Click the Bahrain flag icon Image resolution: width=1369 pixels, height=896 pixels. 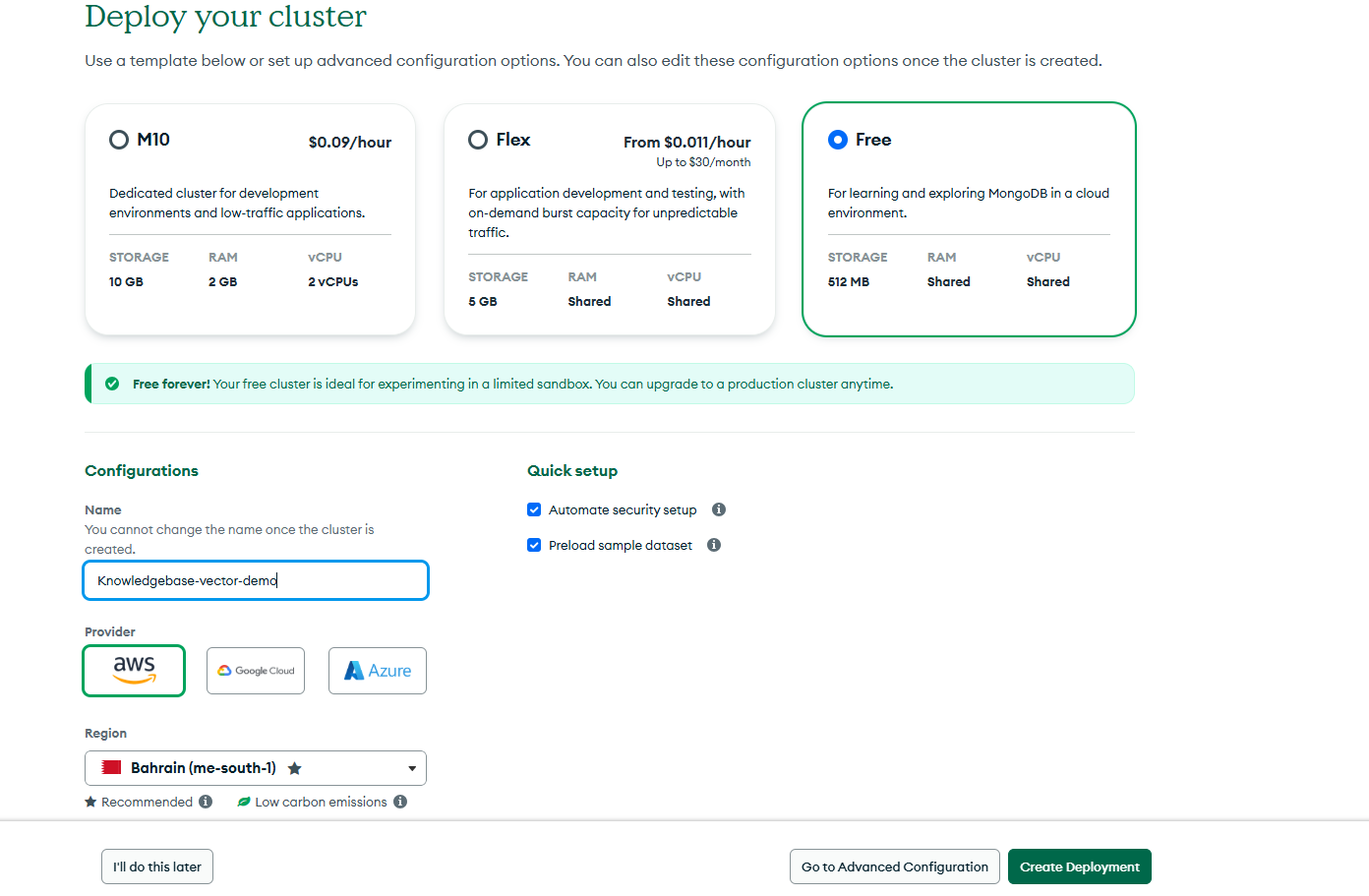[111, 767]
